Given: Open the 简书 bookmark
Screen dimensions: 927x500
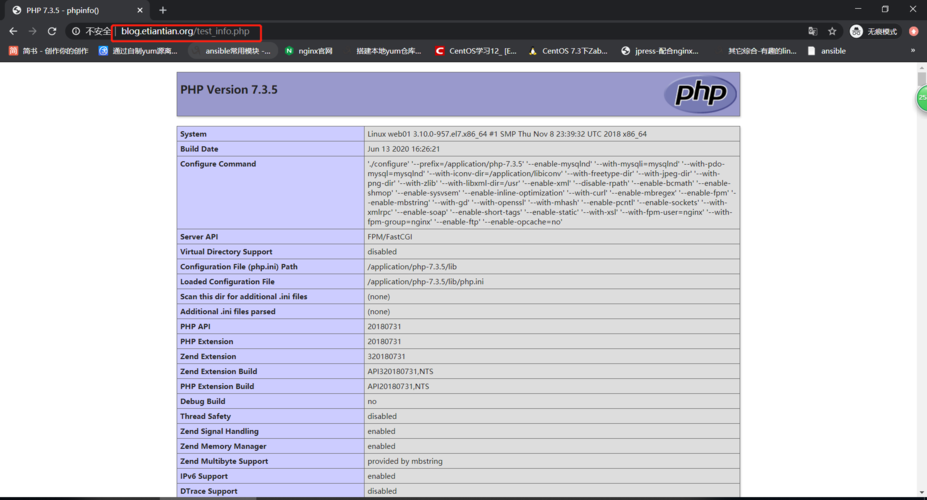Looking at the screenshot, I should pos(48,51).
